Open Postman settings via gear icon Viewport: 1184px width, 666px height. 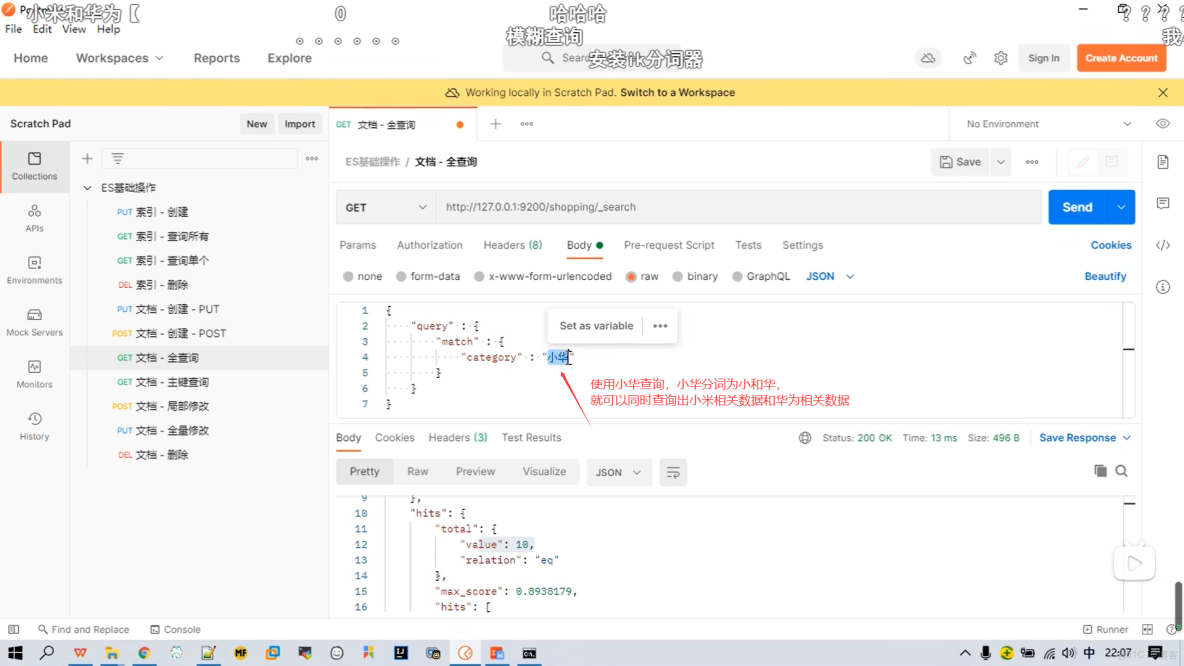[1000, 58]
